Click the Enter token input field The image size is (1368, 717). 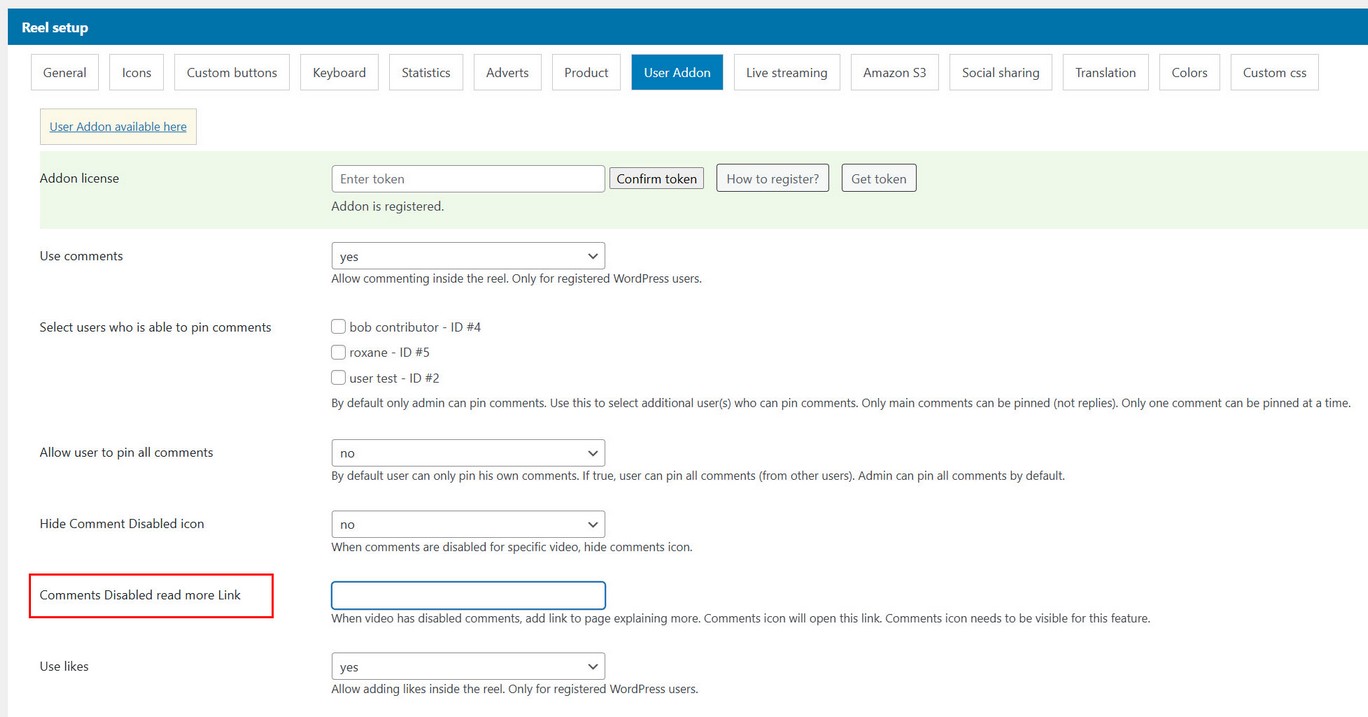coord(468,179)
